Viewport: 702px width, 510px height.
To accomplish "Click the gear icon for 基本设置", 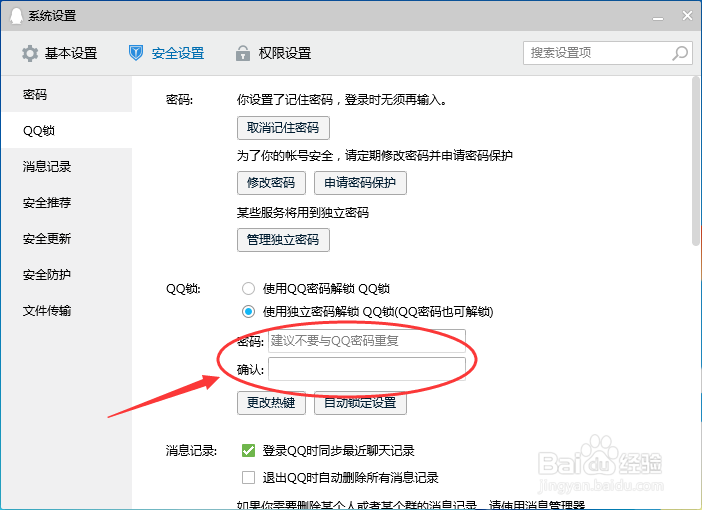I will (x=30, y=53).
